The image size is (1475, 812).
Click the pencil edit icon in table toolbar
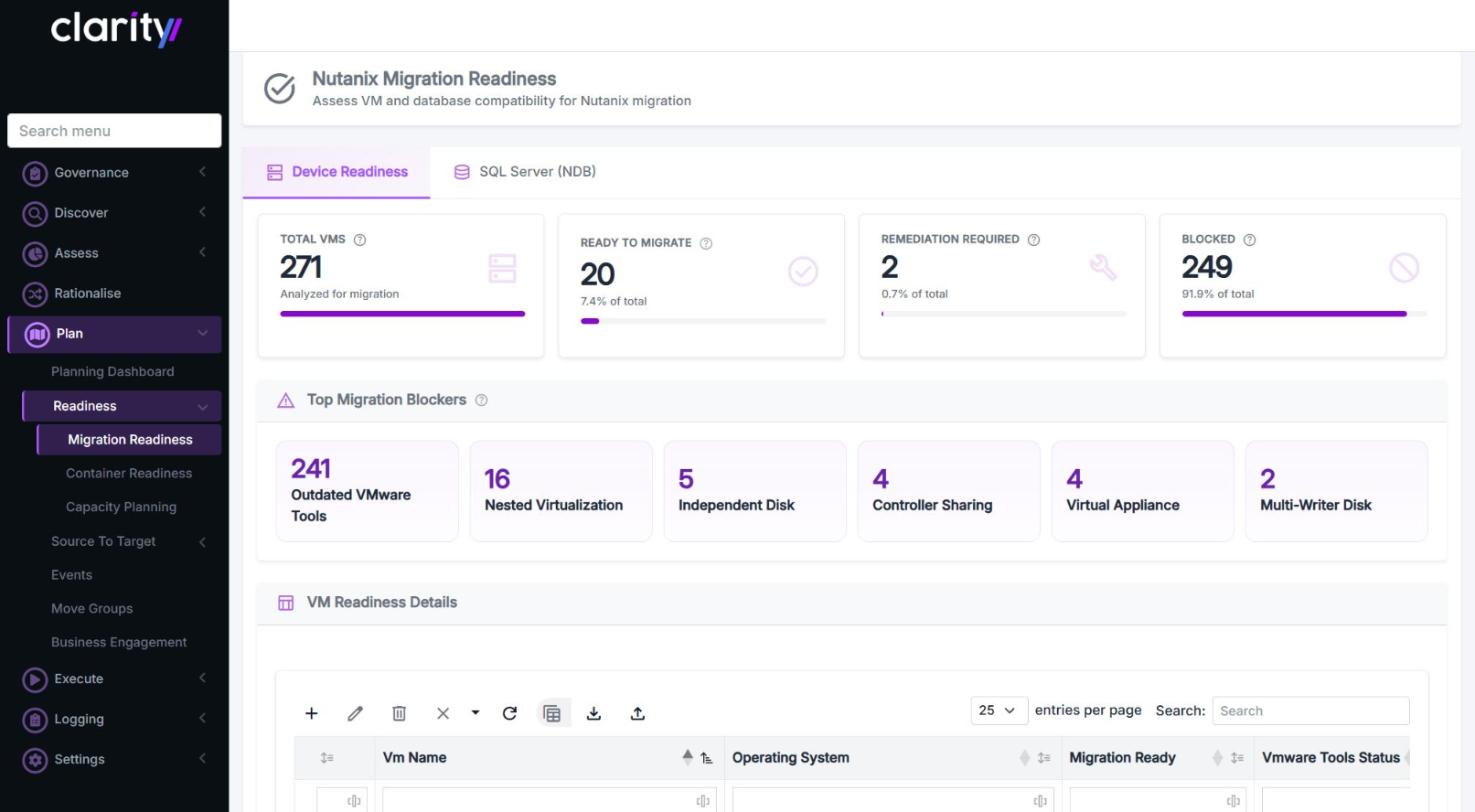[x=355, y=713]
